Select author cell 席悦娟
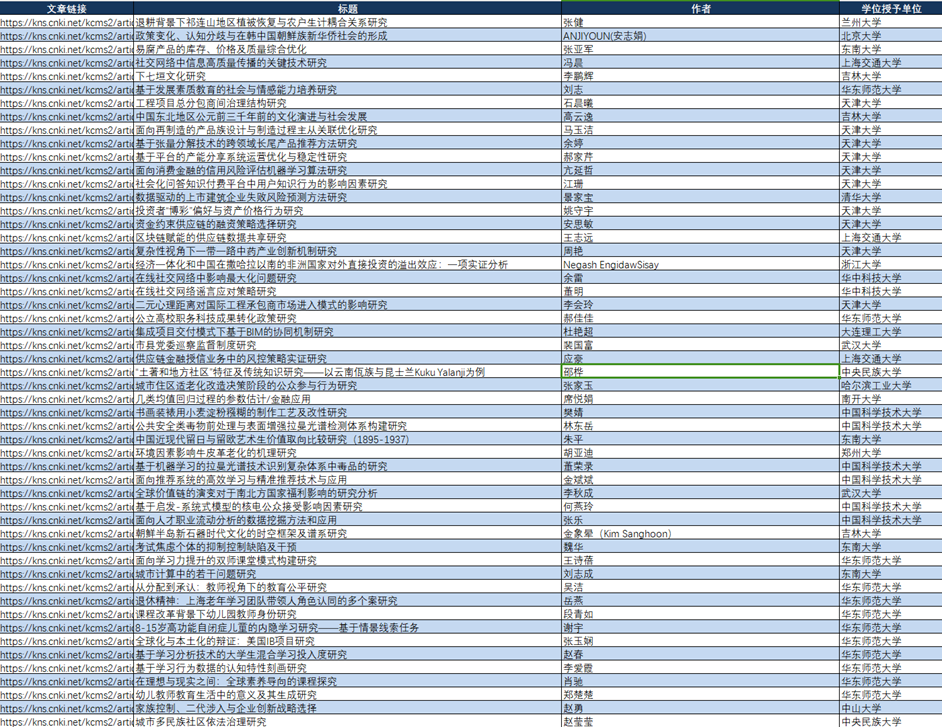Viewport: 942px width, 727px height. [x=700, y=399]
